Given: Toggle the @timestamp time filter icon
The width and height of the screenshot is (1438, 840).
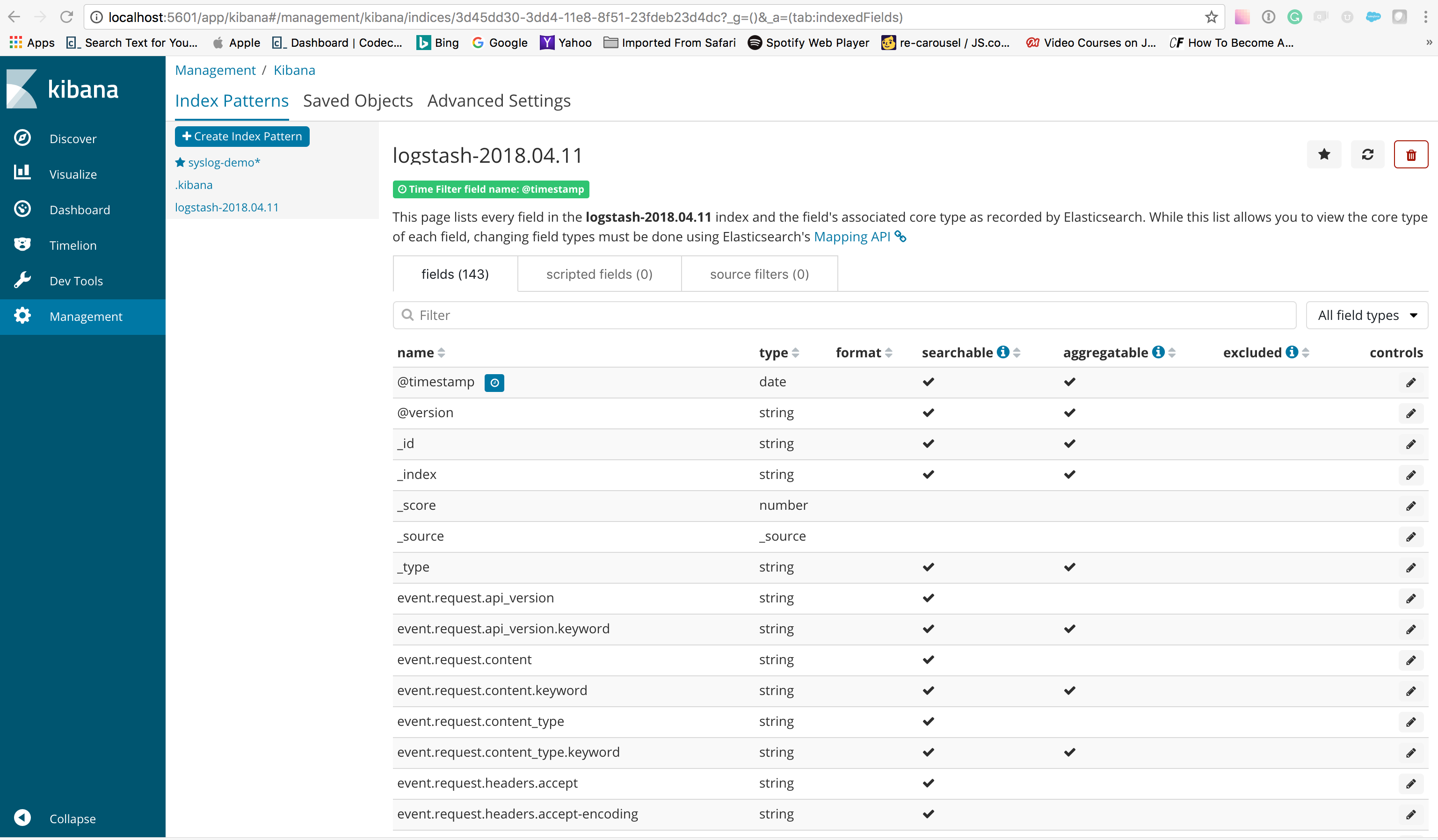Looking at the screenshot, I should pyautogui.click(x=495, y=382).
